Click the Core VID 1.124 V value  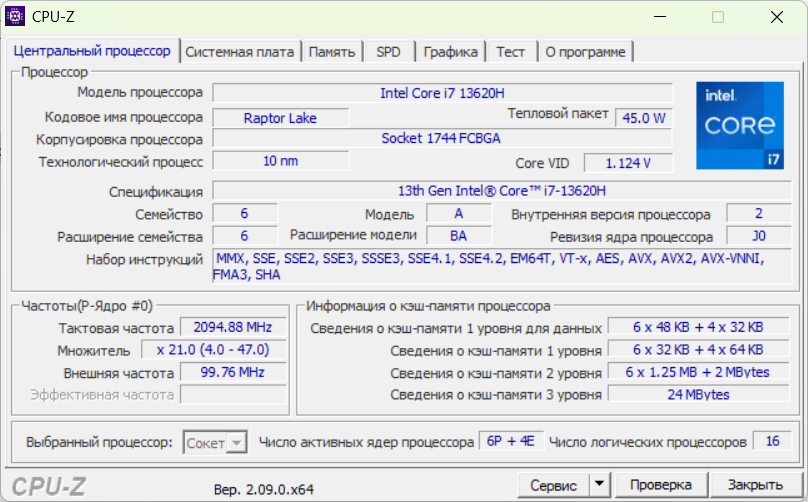[628, 163]
